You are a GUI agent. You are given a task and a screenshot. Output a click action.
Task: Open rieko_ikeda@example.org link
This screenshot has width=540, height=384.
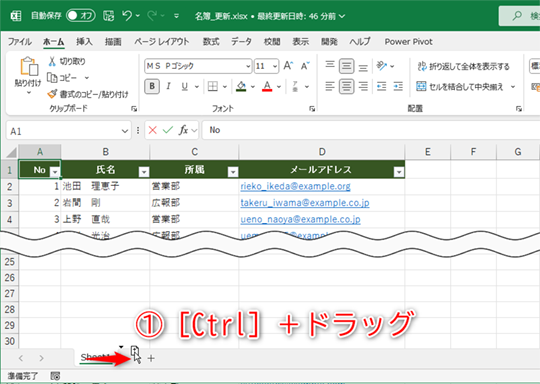click(295, 186)
